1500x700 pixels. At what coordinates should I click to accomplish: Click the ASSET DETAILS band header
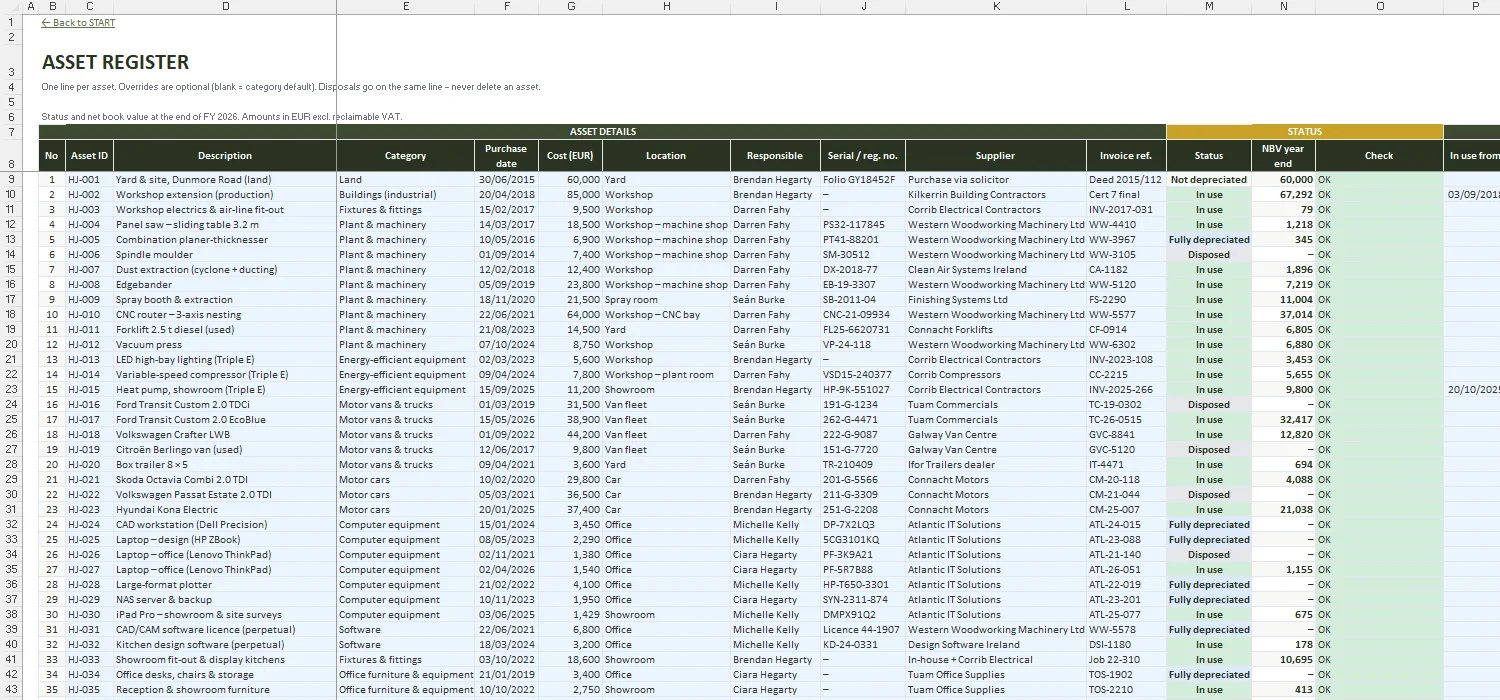[602, 132]
